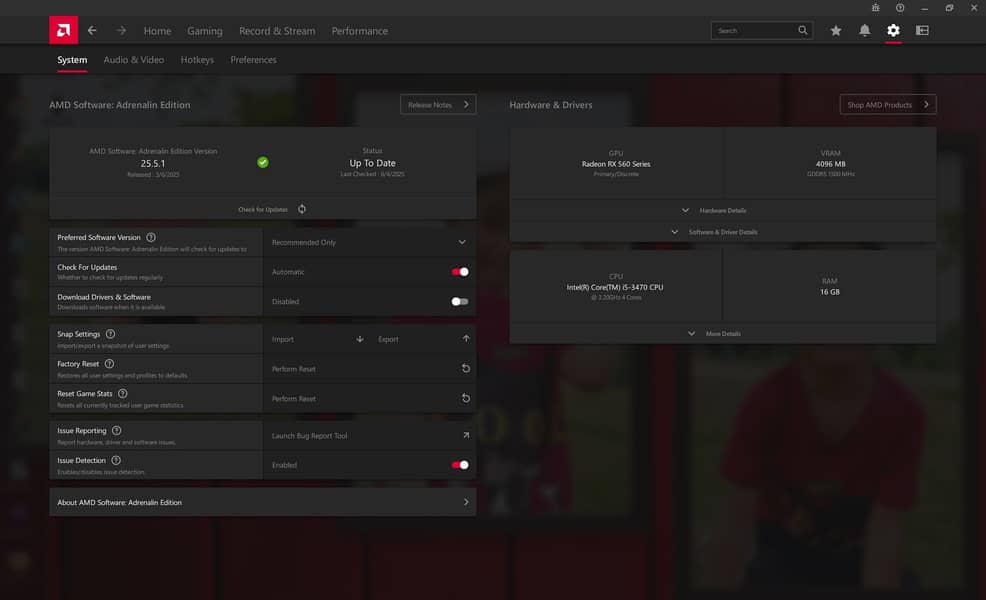
Task: Open the Performance tab
Action: tap(360, 31)
